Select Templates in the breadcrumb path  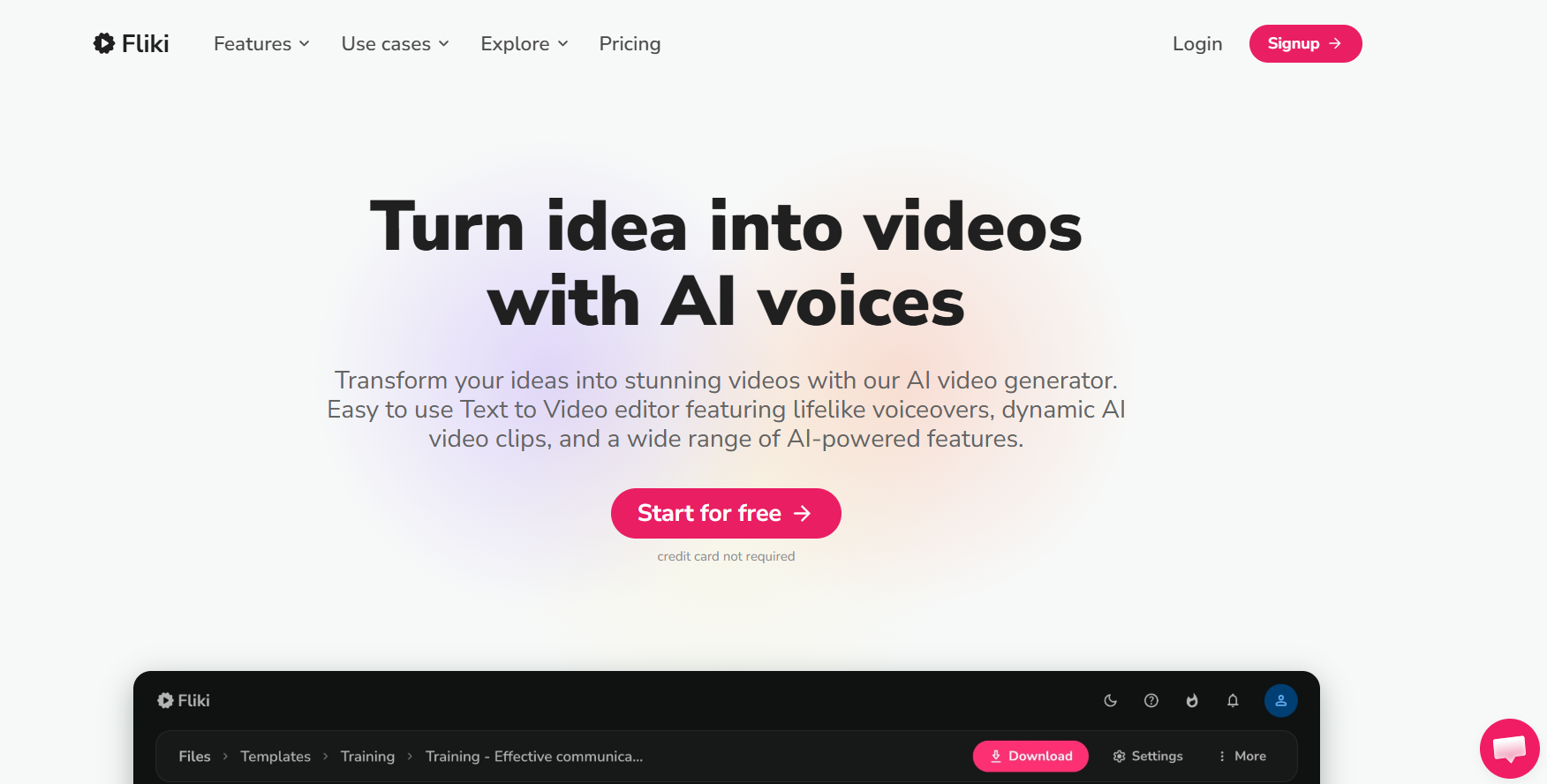tap(275, 756)
